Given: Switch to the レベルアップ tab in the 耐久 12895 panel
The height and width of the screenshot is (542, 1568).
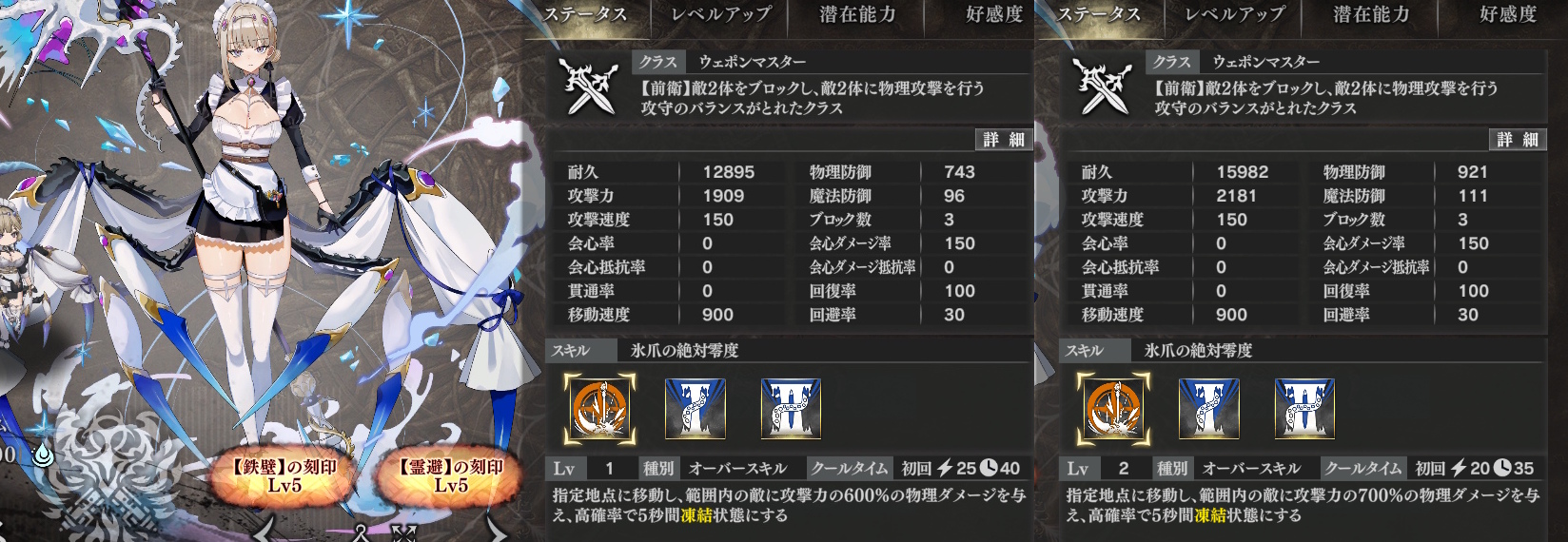Looking at the screenshot, I should [720, 14].
